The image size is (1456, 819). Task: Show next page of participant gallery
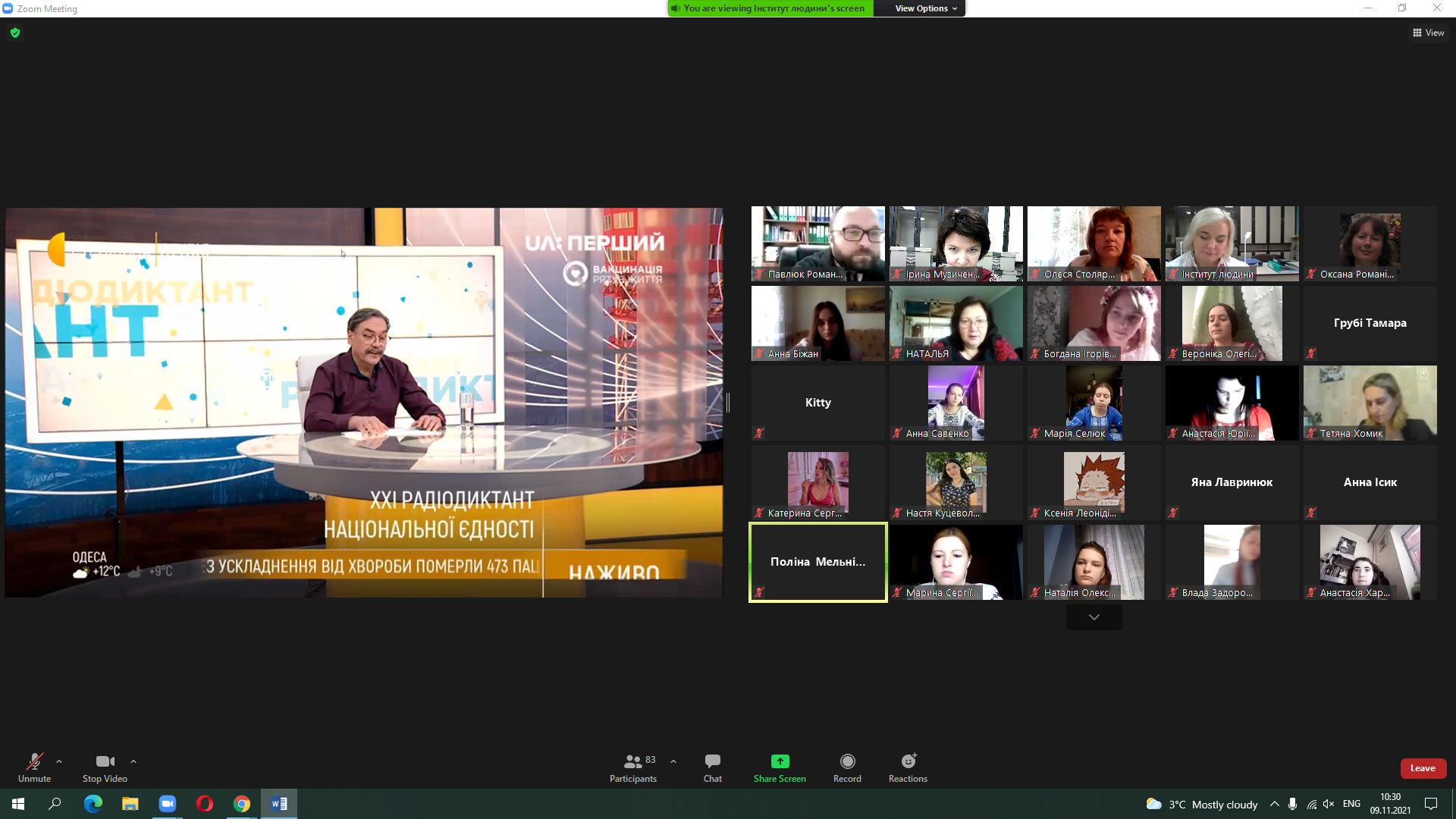(x=1094, y=617)
